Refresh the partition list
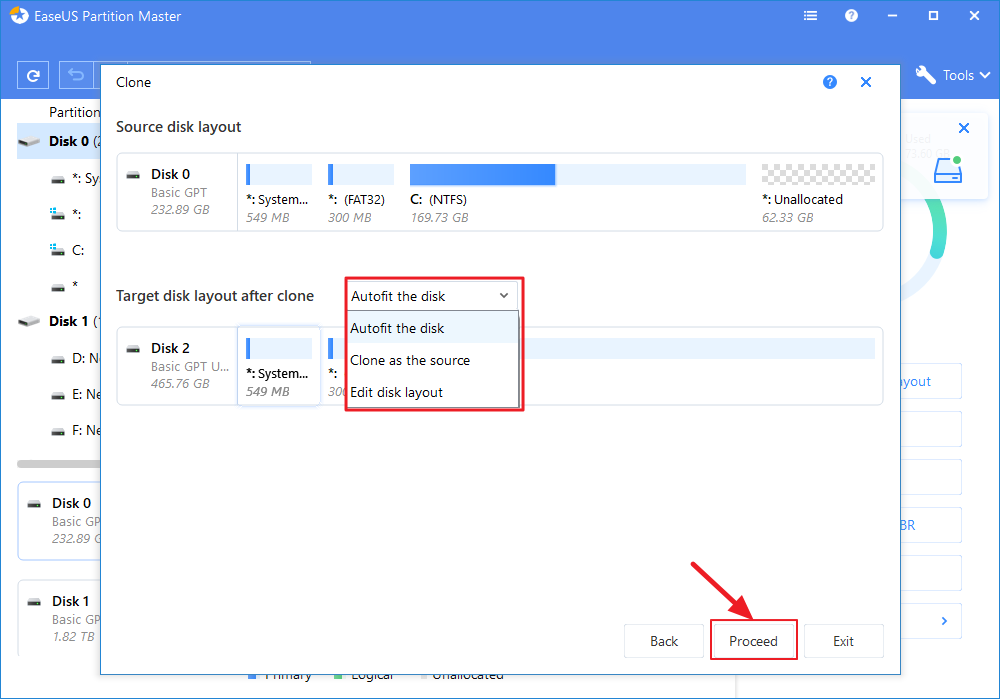Viewport: 1000px width, 699px height. point(32,74)
